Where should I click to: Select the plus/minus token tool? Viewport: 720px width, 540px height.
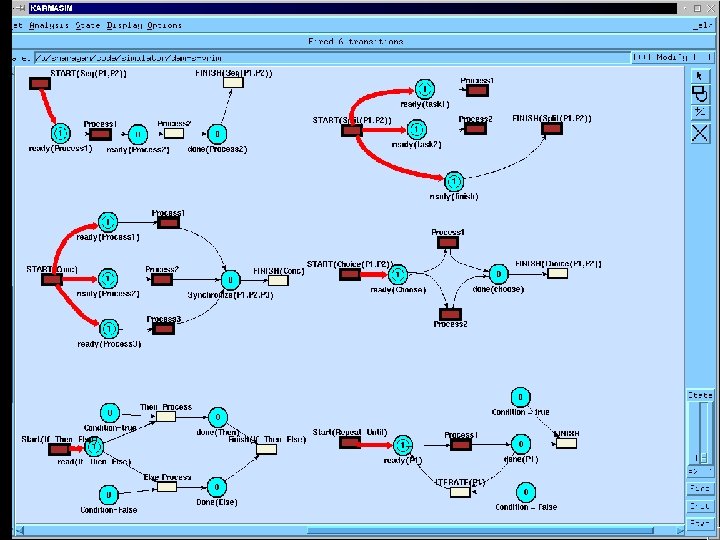[x=699, y=113]
